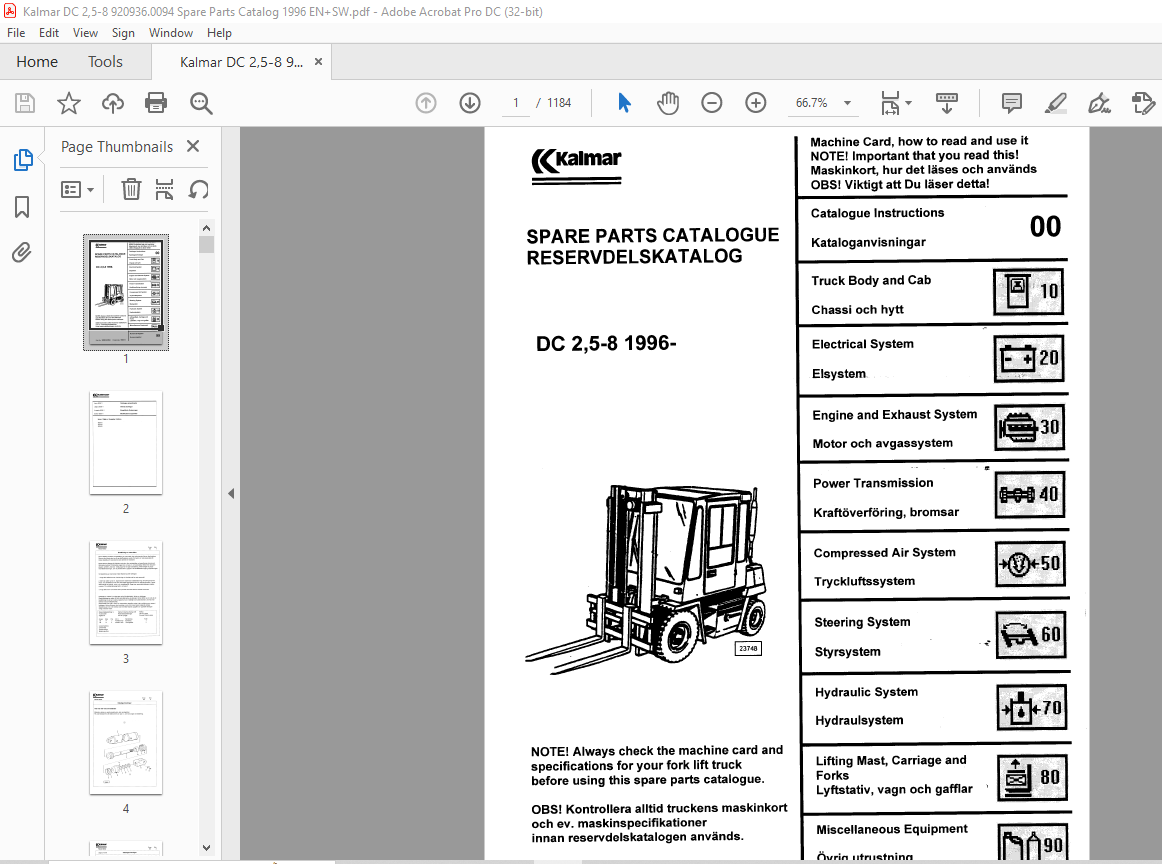Screen dimensions: 1162x864
Task: Zoom in with plus icon
Action: pos(756,103)
